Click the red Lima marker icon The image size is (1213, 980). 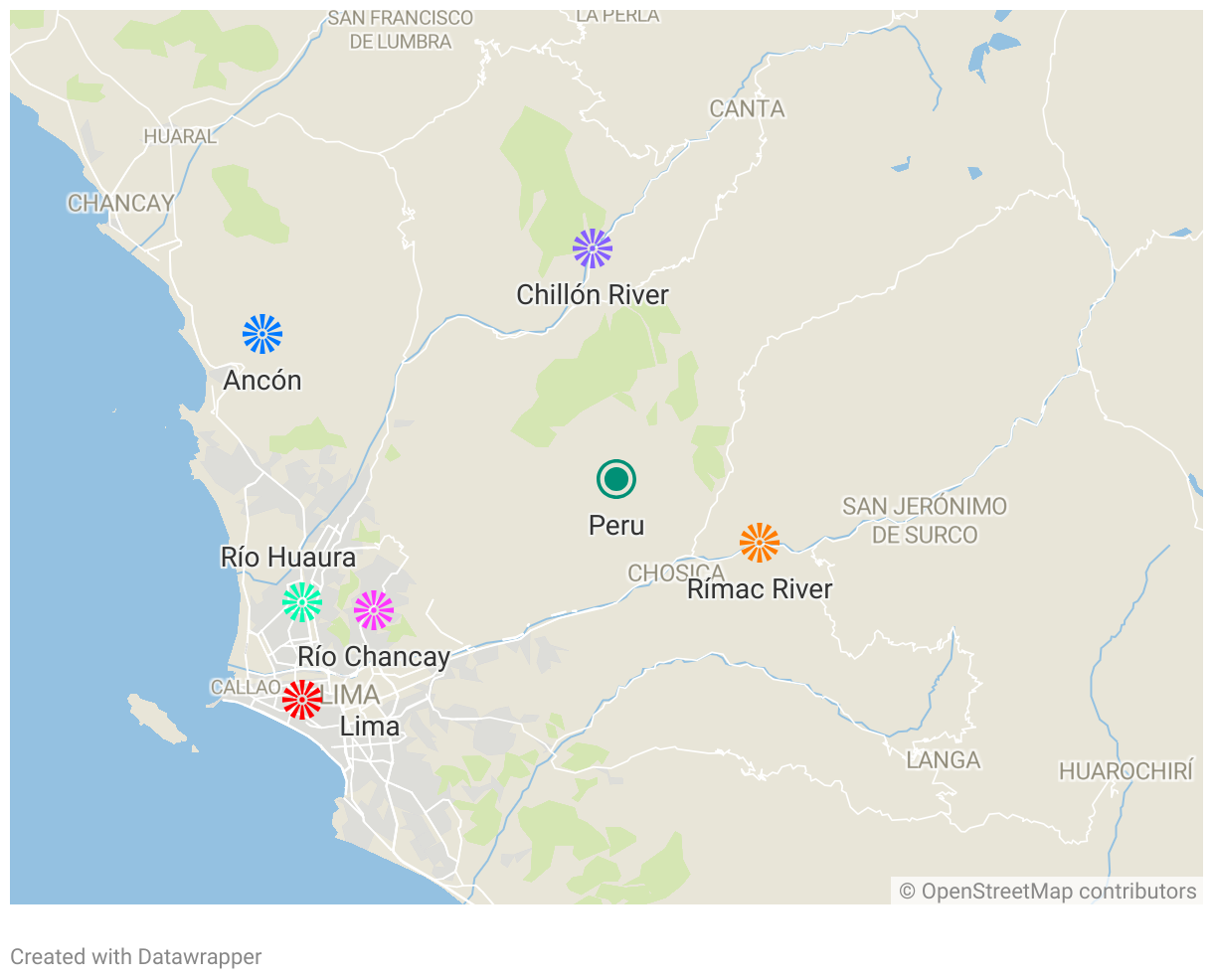coord(302,700)
